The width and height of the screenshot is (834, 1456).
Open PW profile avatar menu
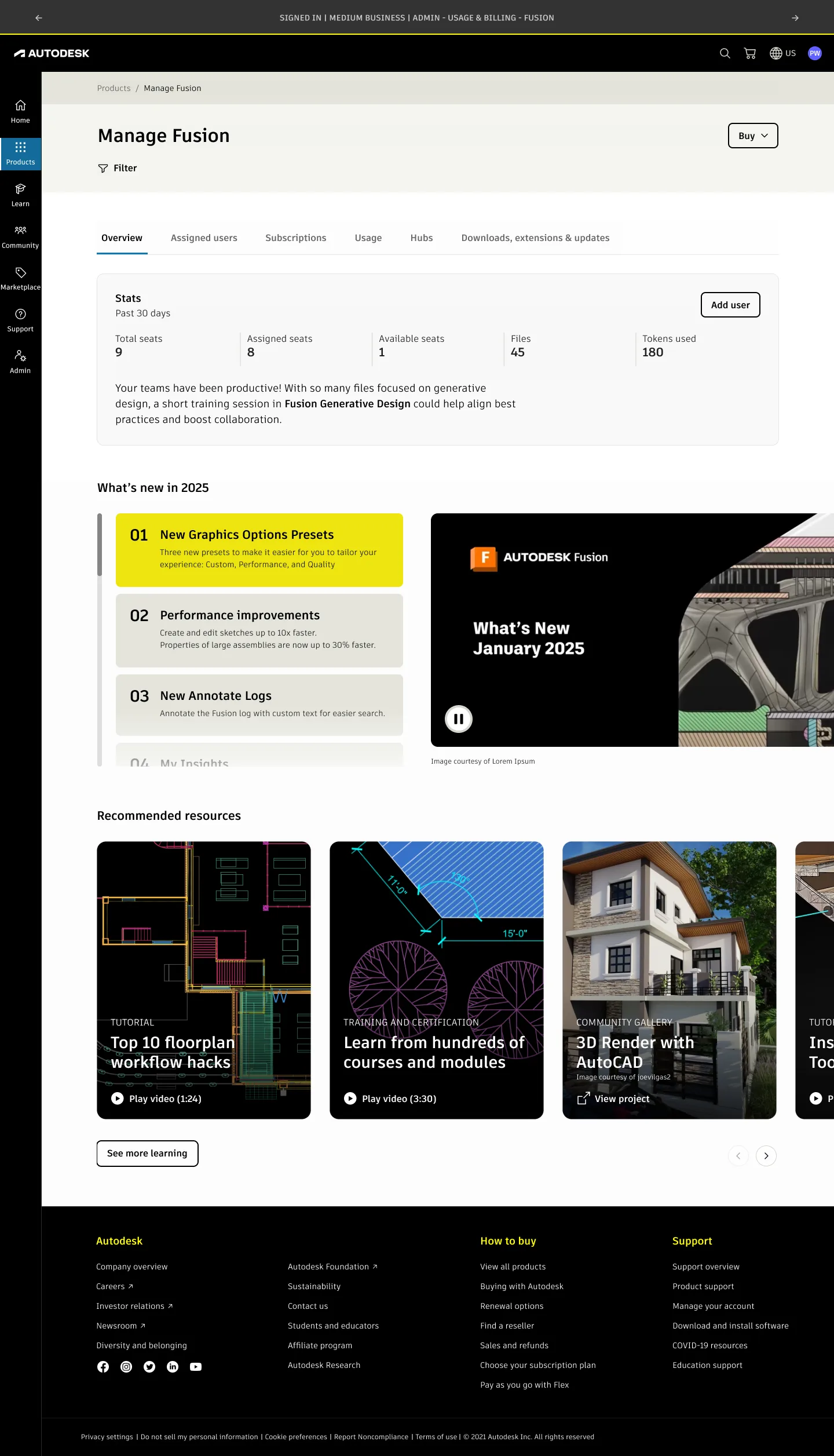click(815, 53)
